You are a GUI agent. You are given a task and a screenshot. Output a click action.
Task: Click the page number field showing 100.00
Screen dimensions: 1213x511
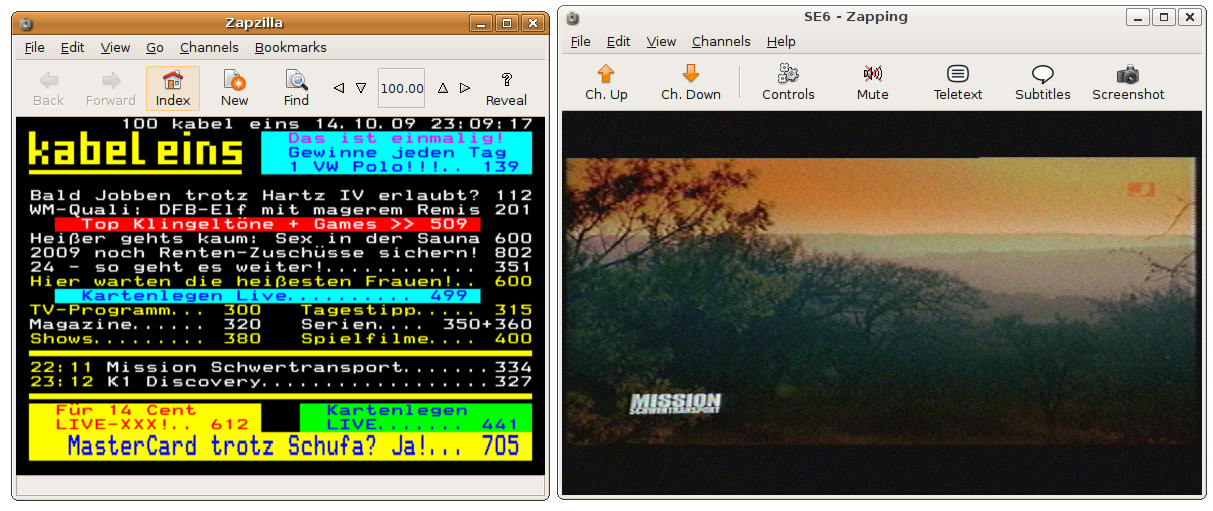click(x=402, y=88)
